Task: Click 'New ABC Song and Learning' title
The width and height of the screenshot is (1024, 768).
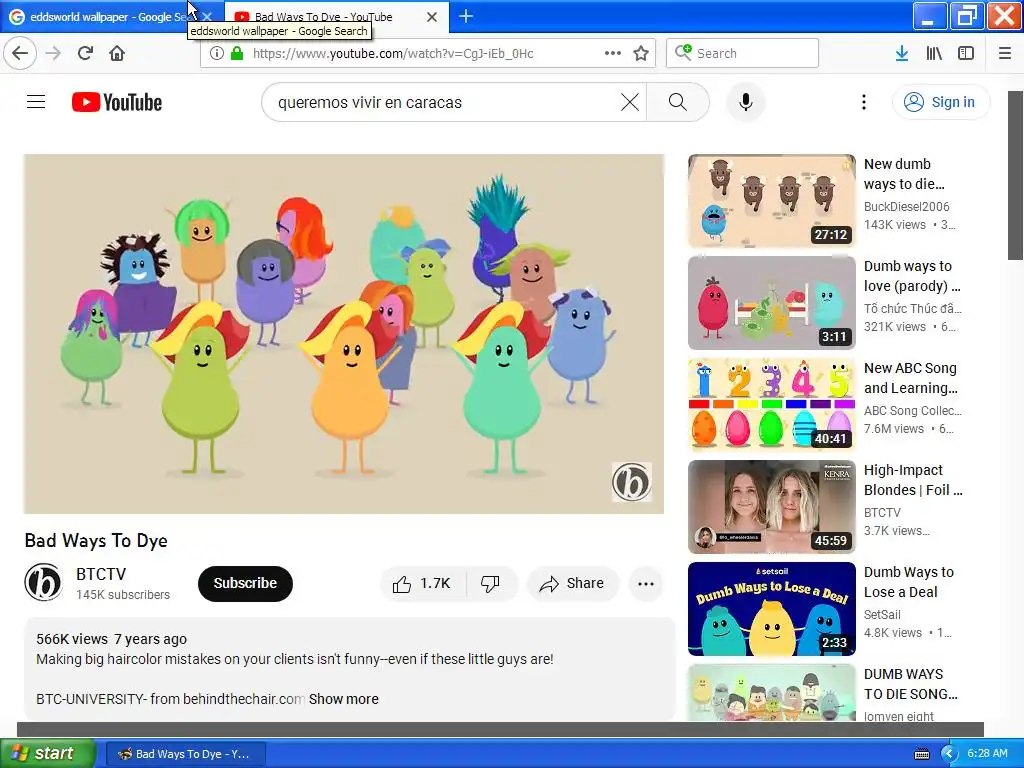Action: click(x=910, y=377)
